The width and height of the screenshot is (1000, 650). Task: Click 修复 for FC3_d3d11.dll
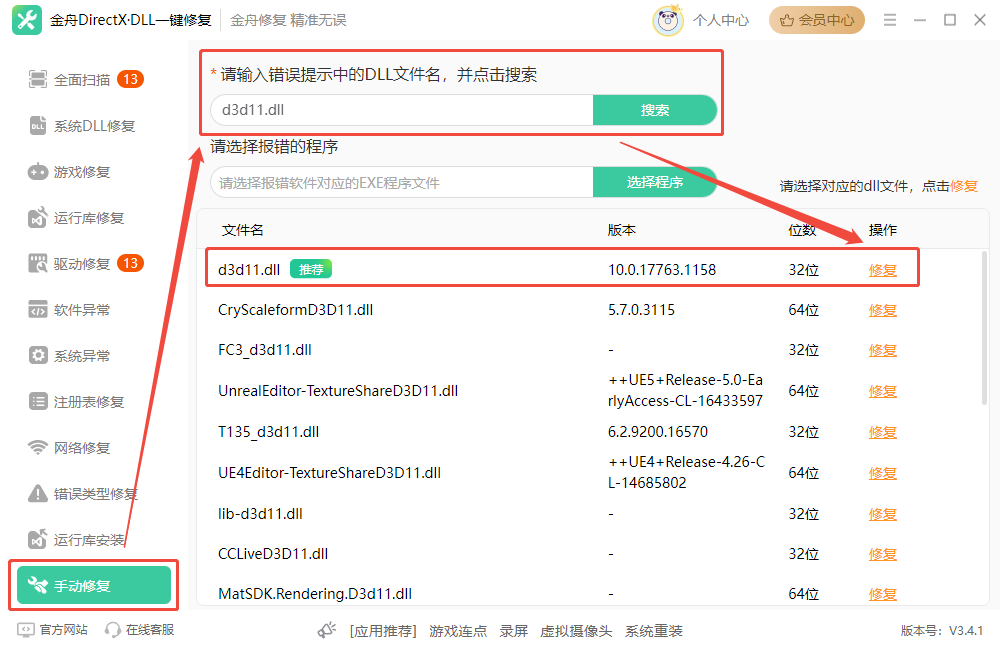[x=883, y=350]
